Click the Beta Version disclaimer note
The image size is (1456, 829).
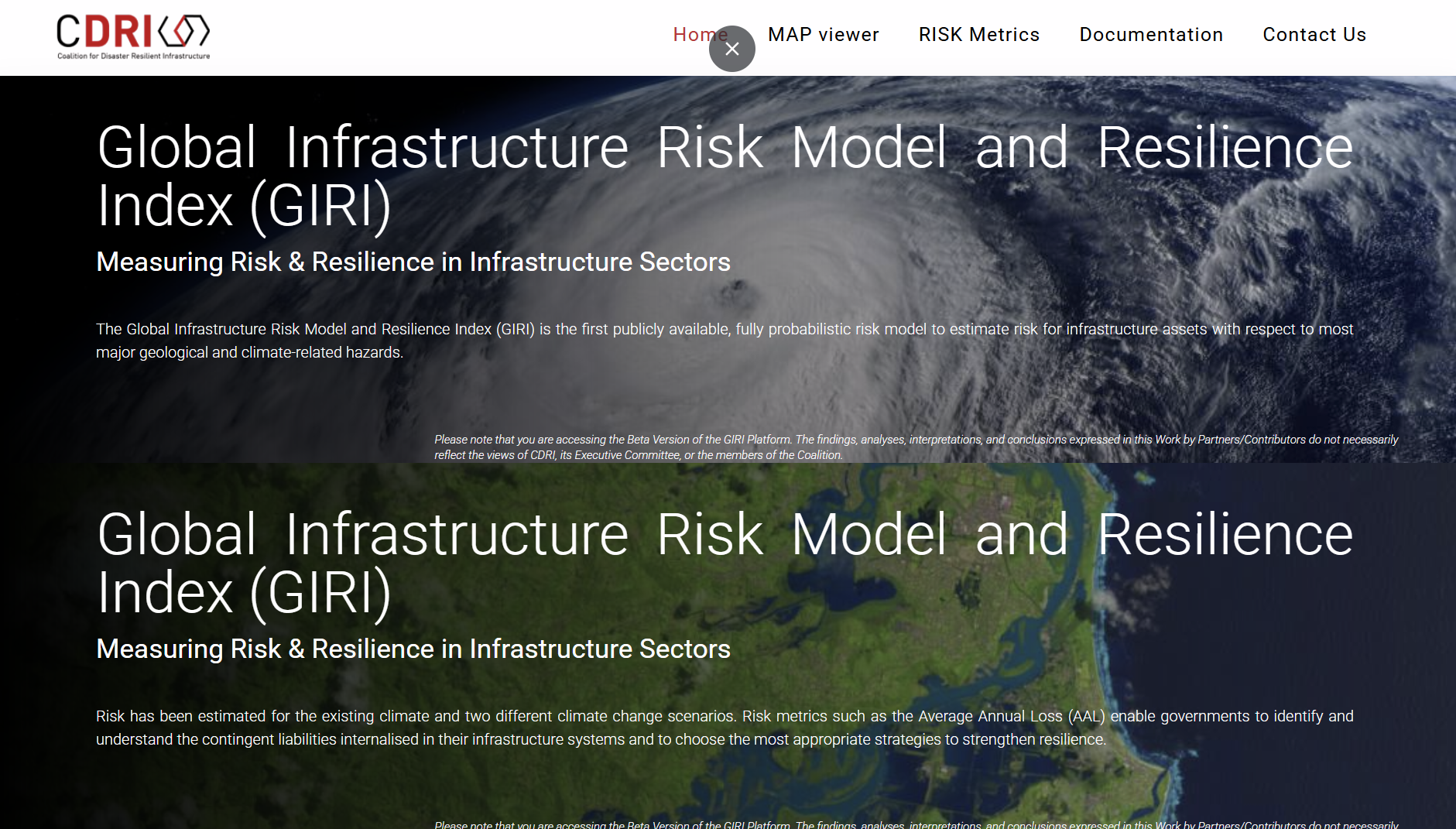click(916, 447)
